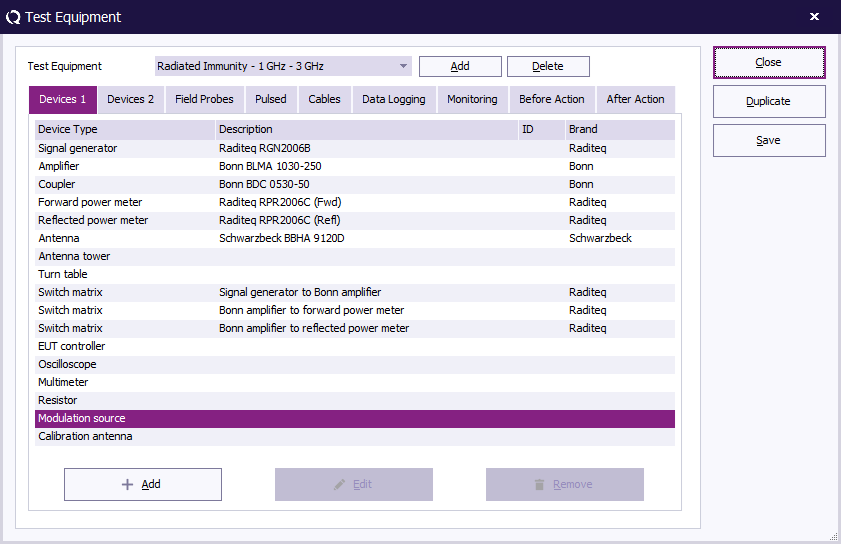Select the Before Action tab
The width and height of the screenshot is (841, 544).
(552, 99)
